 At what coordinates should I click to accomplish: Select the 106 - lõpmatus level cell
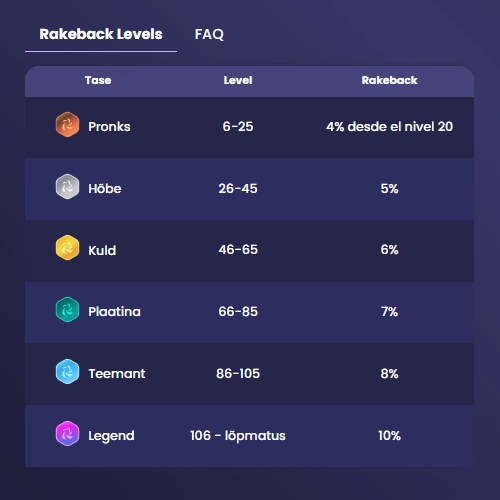[x=238, y=436]
